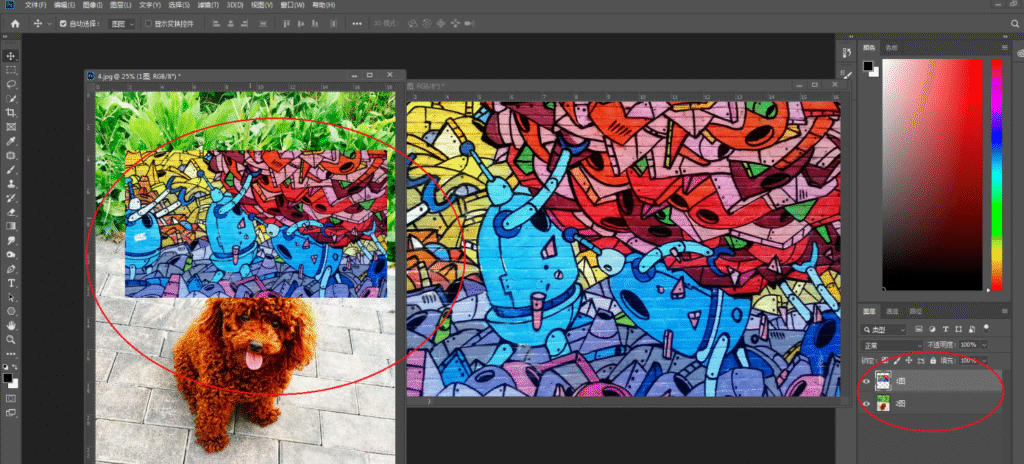This screenshot has height=464, width=1024.
Task: Select the Crop tool
Action: 11,113
